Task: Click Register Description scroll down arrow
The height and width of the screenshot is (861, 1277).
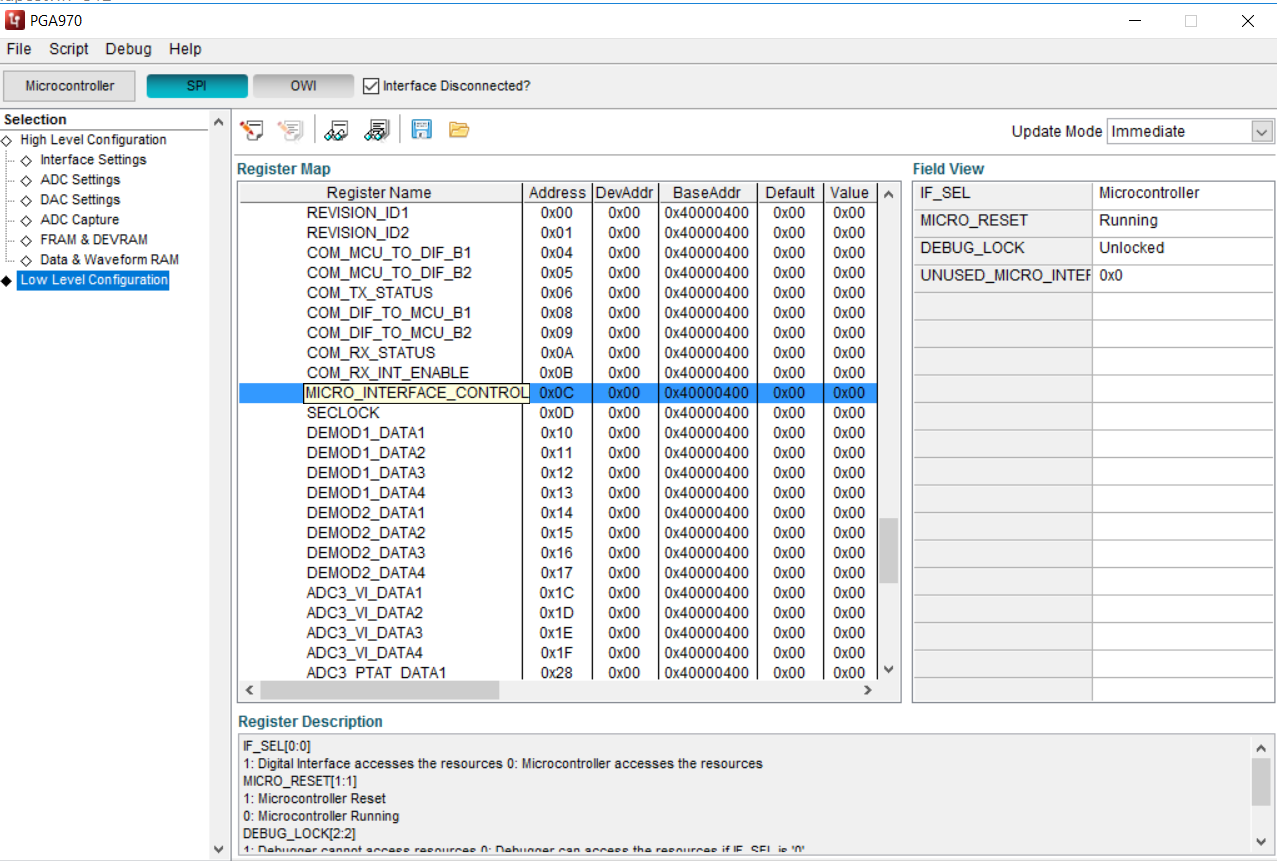Action: 1261,841
